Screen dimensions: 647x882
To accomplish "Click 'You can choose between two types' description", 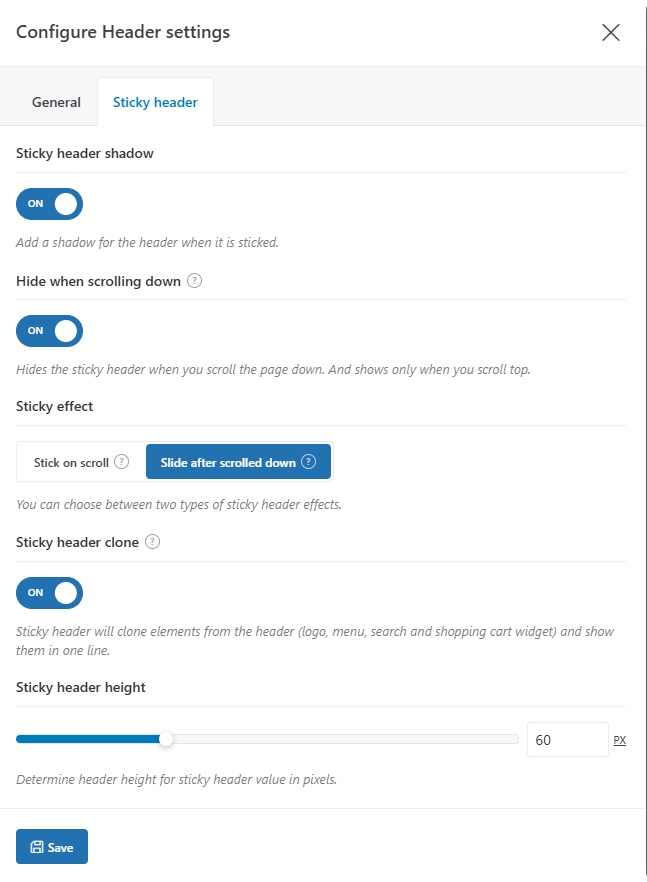I will pos(178,505).
